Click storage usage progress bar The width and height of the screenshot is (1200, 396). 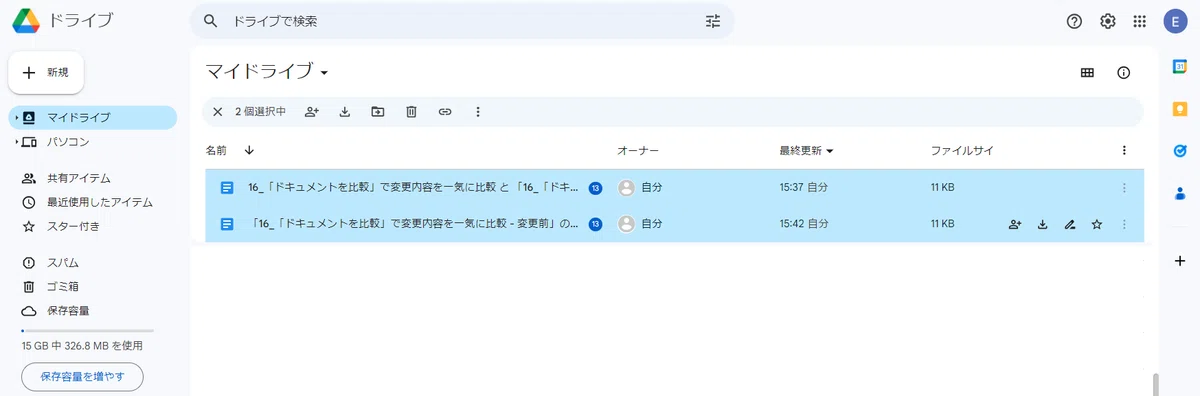[87, 330]
